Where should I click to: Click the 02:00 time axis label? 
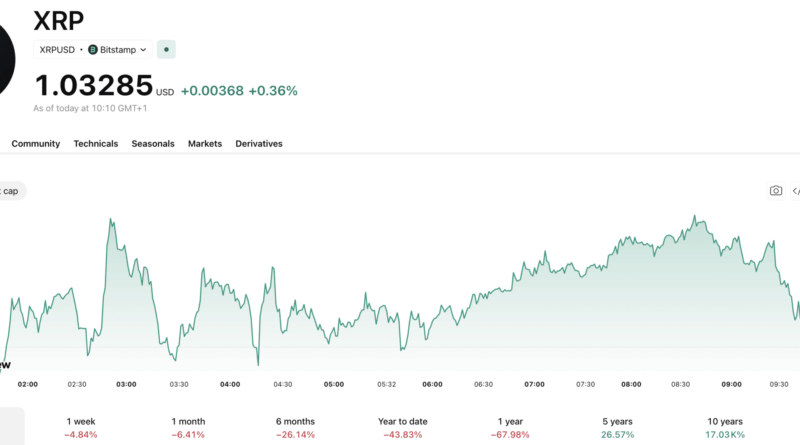tap(28, 384)
